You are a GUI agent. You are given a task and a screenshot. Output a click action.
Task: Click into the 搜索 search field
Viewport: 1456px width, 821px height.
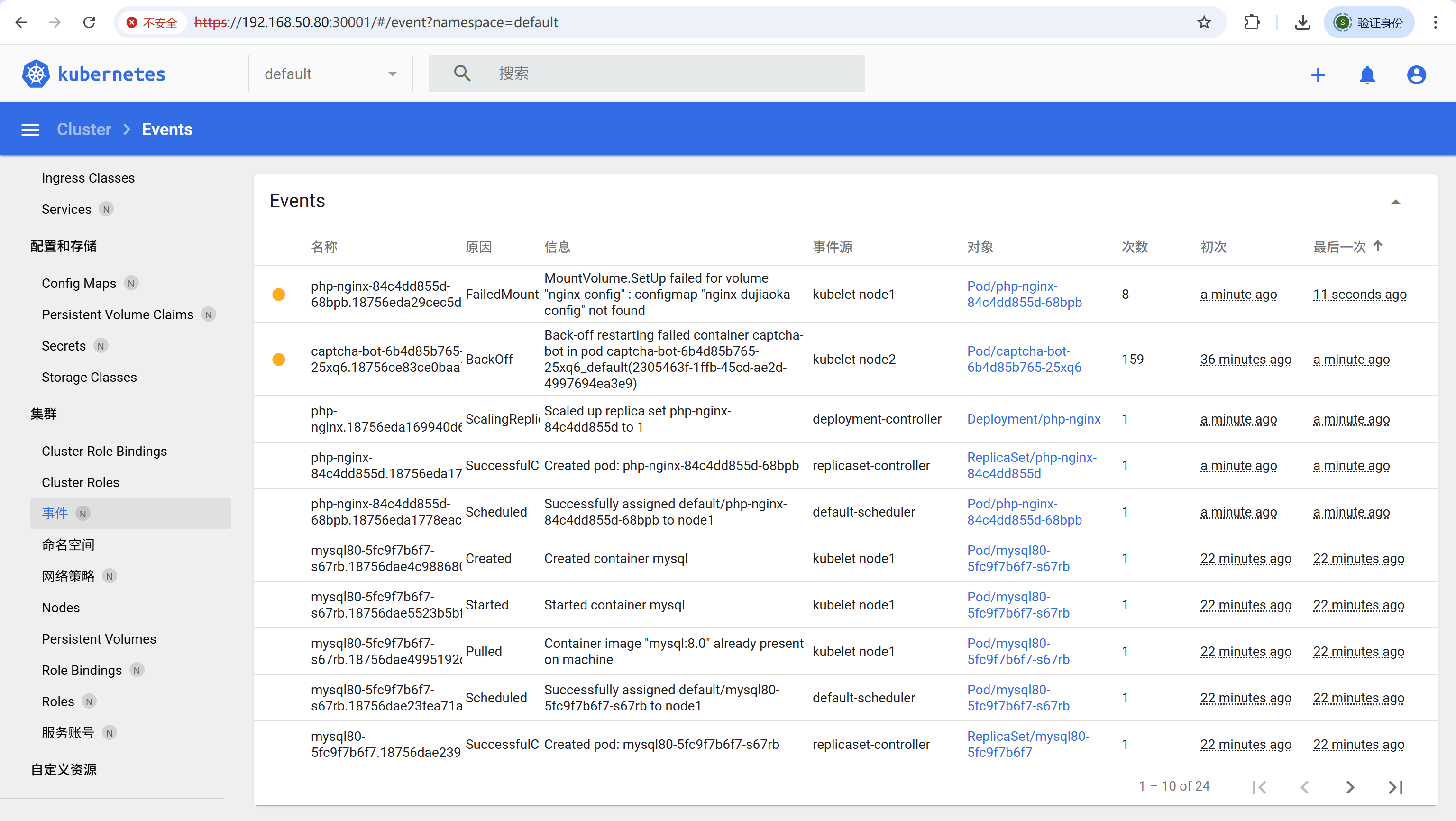pos(673,74)
